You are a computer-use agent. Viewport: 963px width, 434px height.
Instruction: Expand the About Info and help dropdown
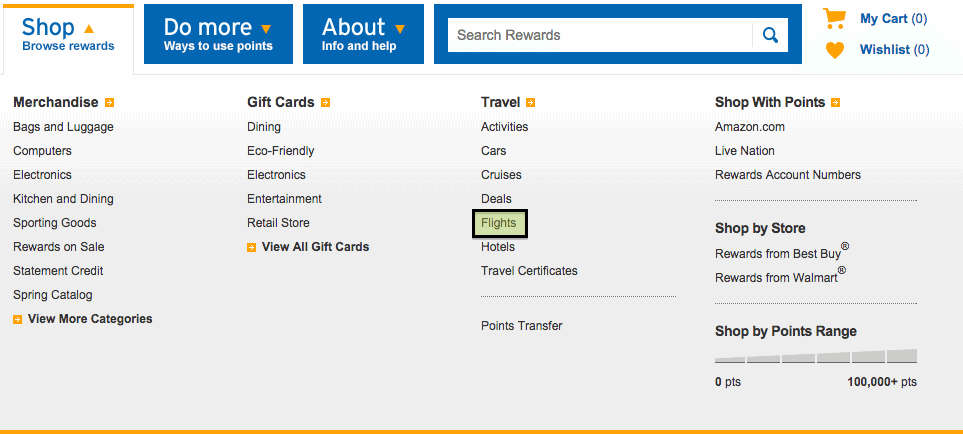point(364,34)
